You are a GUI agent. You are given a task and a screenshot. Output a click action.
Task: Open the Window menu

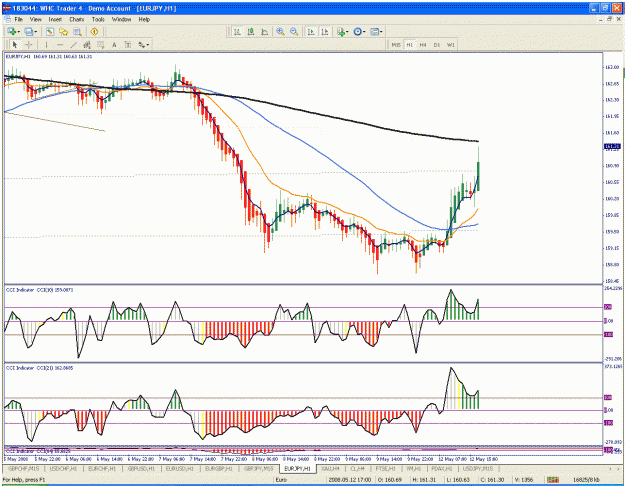pyautogui.click(x=121, y=19)
